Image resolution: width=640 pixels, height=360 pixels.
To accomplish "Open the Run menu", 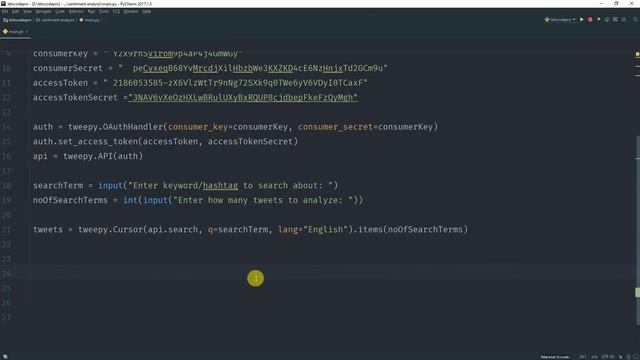I will 91,11.
